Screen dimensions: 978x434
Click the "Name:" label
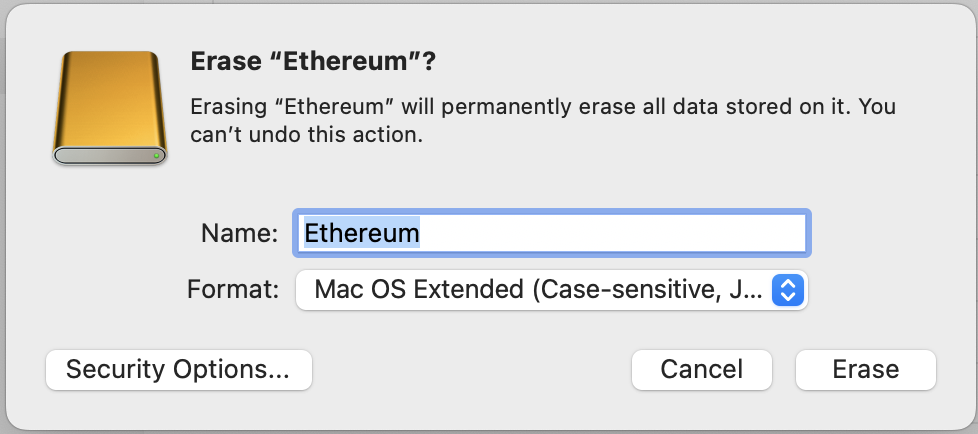click(x=239, y=233)
